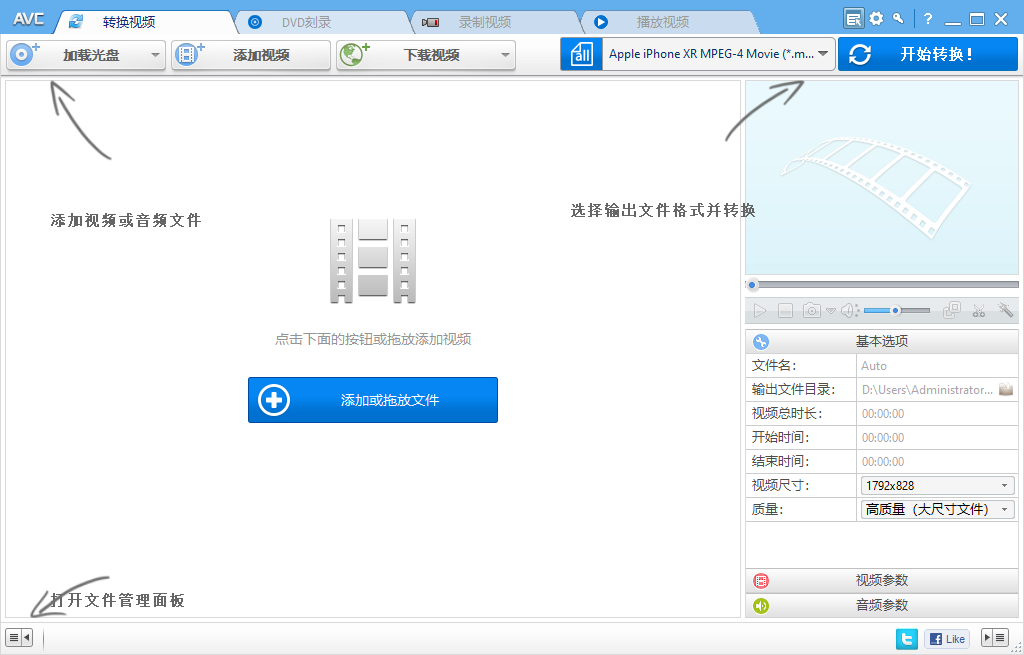Click the refresh icon on 开始转换
Viewport: 1024px width, 655px height.
[x=859, y=54]
